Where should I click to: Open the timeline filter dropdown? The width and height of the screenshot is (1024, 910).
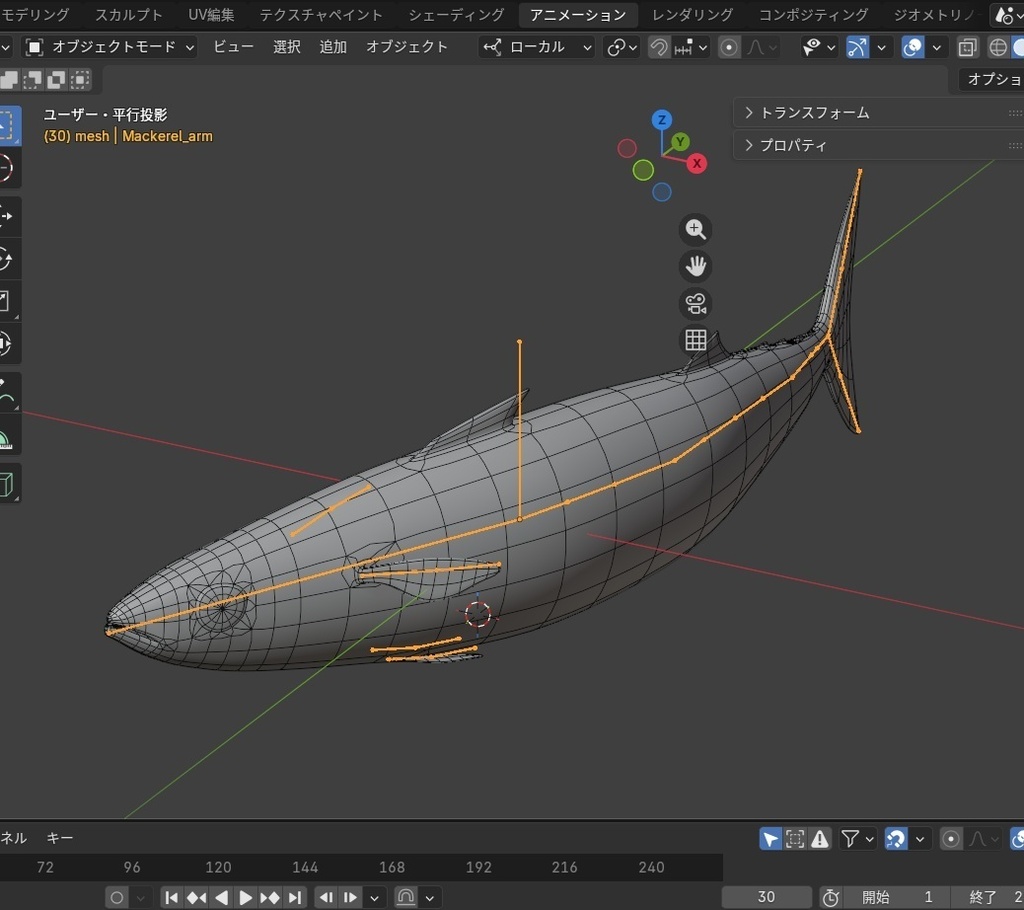[x=857, y=838]
